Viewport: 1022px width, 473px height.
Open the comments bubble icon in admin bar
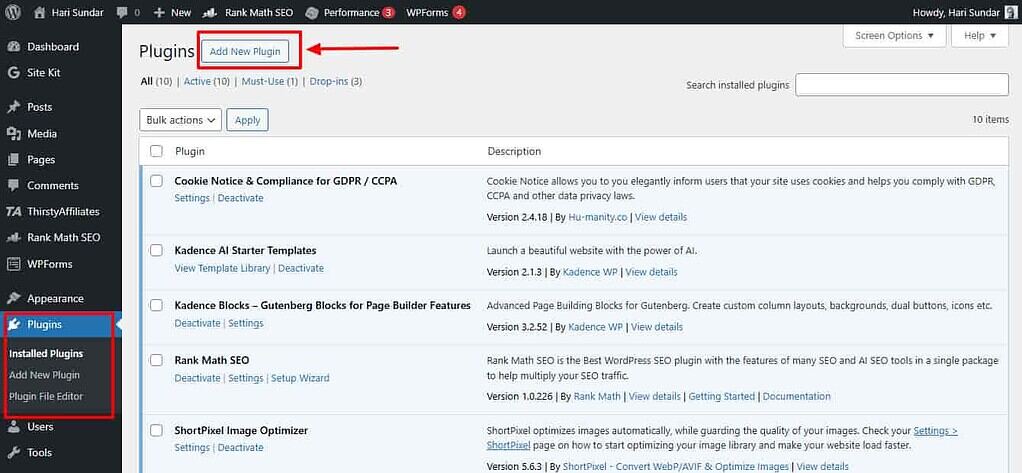(x=121, y=13)
